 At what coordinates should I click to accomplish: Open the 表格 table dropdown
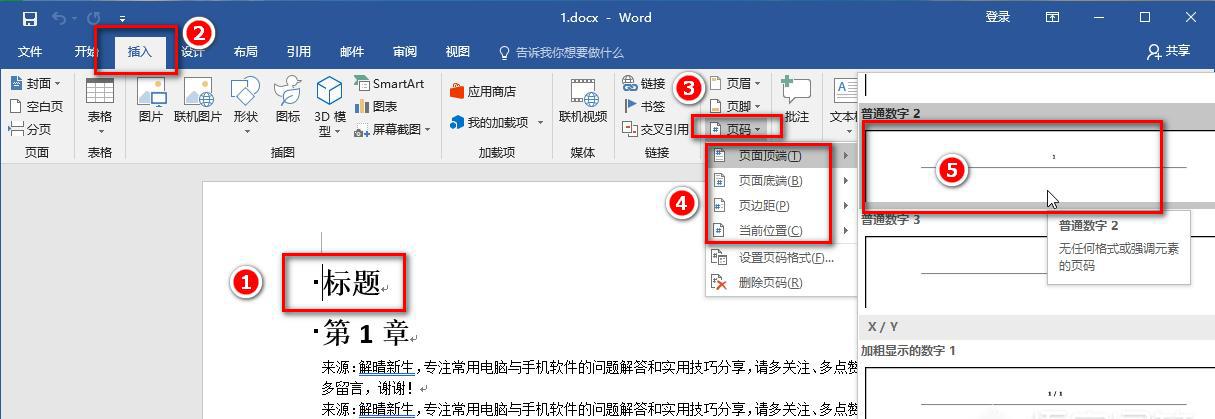pyautogui.click(x=100, y=106)
